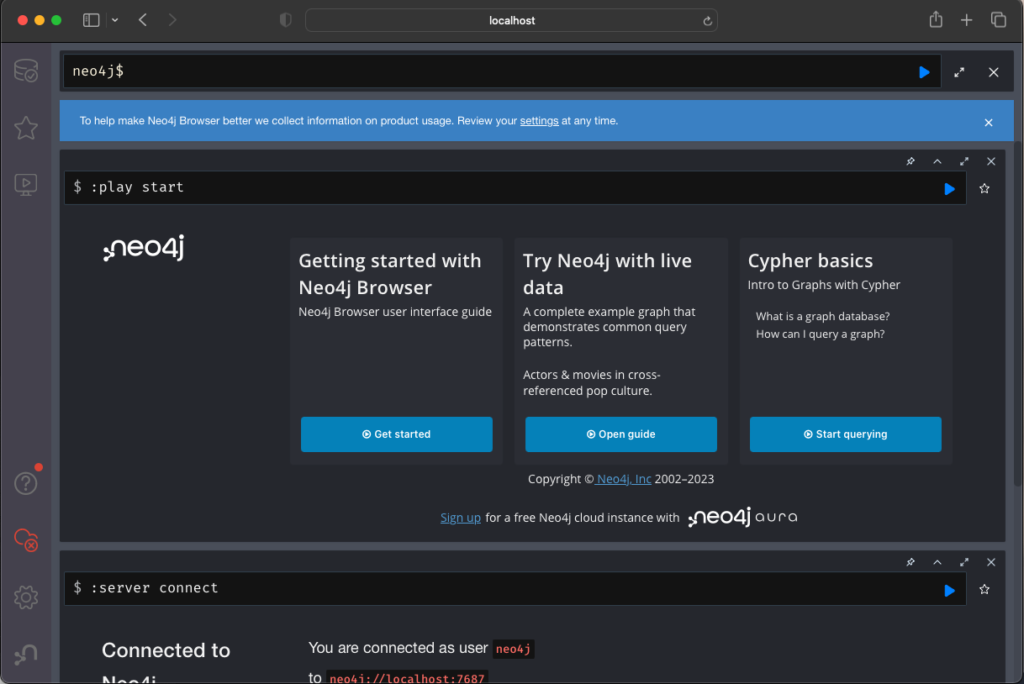Save :server connect as favorite

point(984,590)
